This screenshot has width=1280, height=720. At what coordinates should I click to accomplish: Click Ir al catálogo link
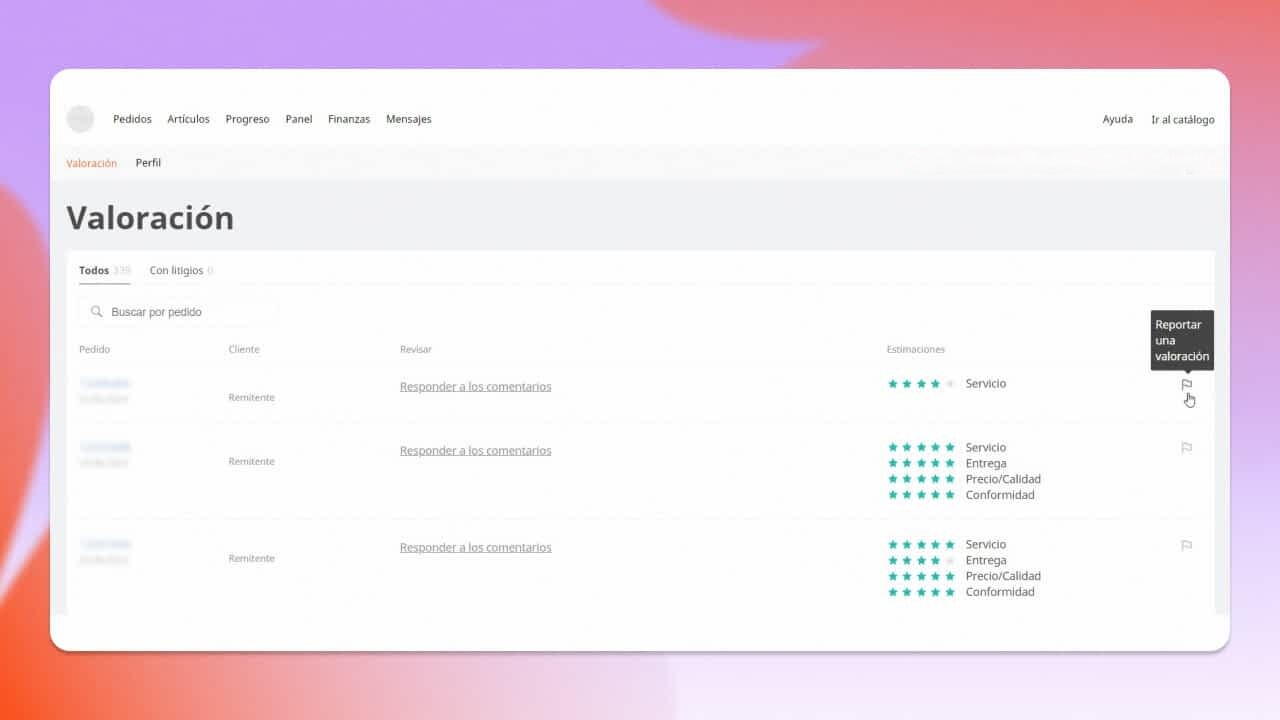coord(1182,119)
